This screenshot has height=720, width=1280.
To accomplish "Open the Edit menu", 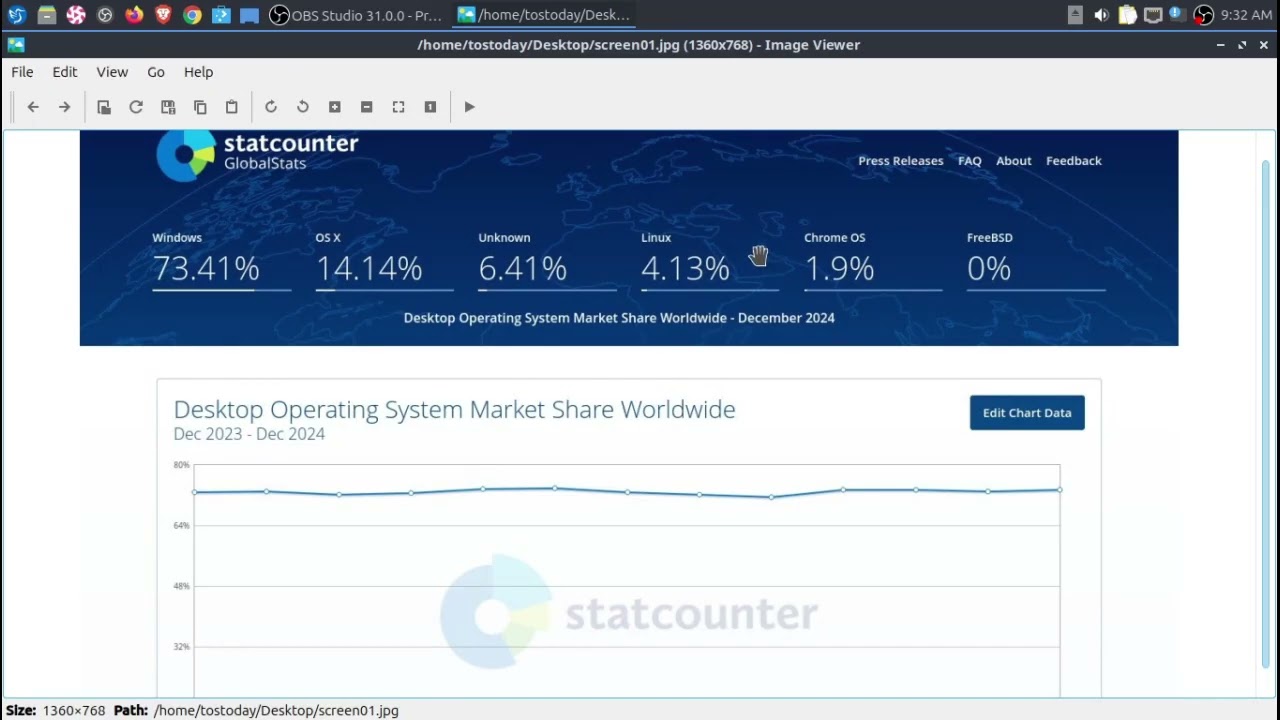I will (65, 72).
